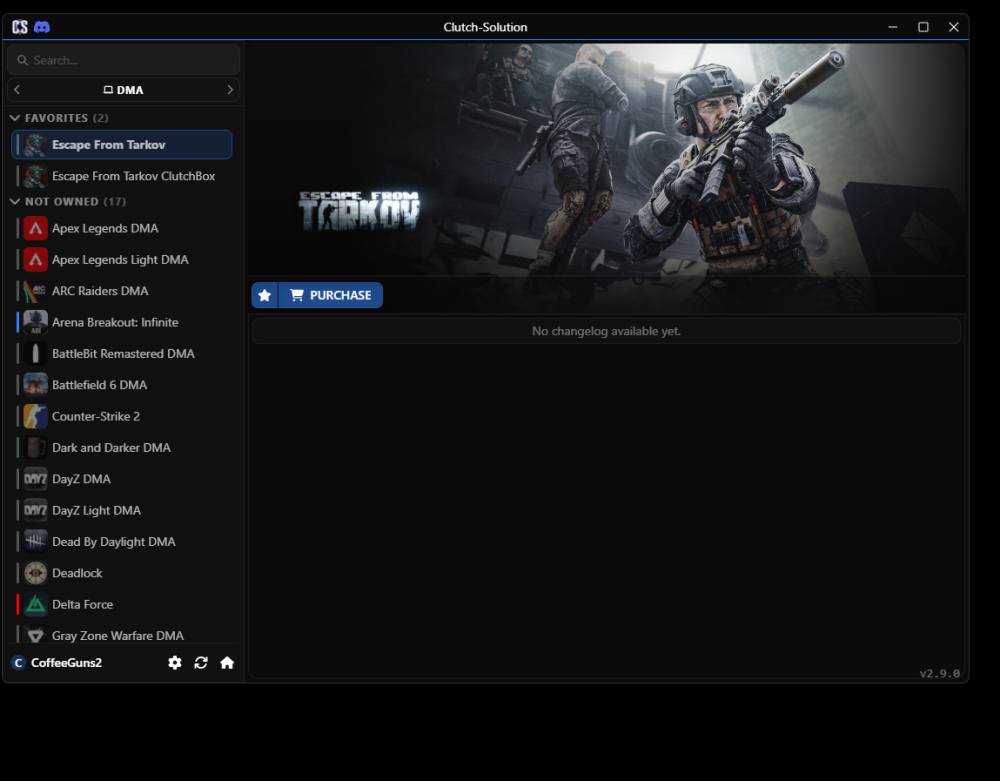Image resolution: width=1000 pixels, height=781 pixels.
Task: Select Arena Breakout: Infinite
Action: [x=122, y=322]
